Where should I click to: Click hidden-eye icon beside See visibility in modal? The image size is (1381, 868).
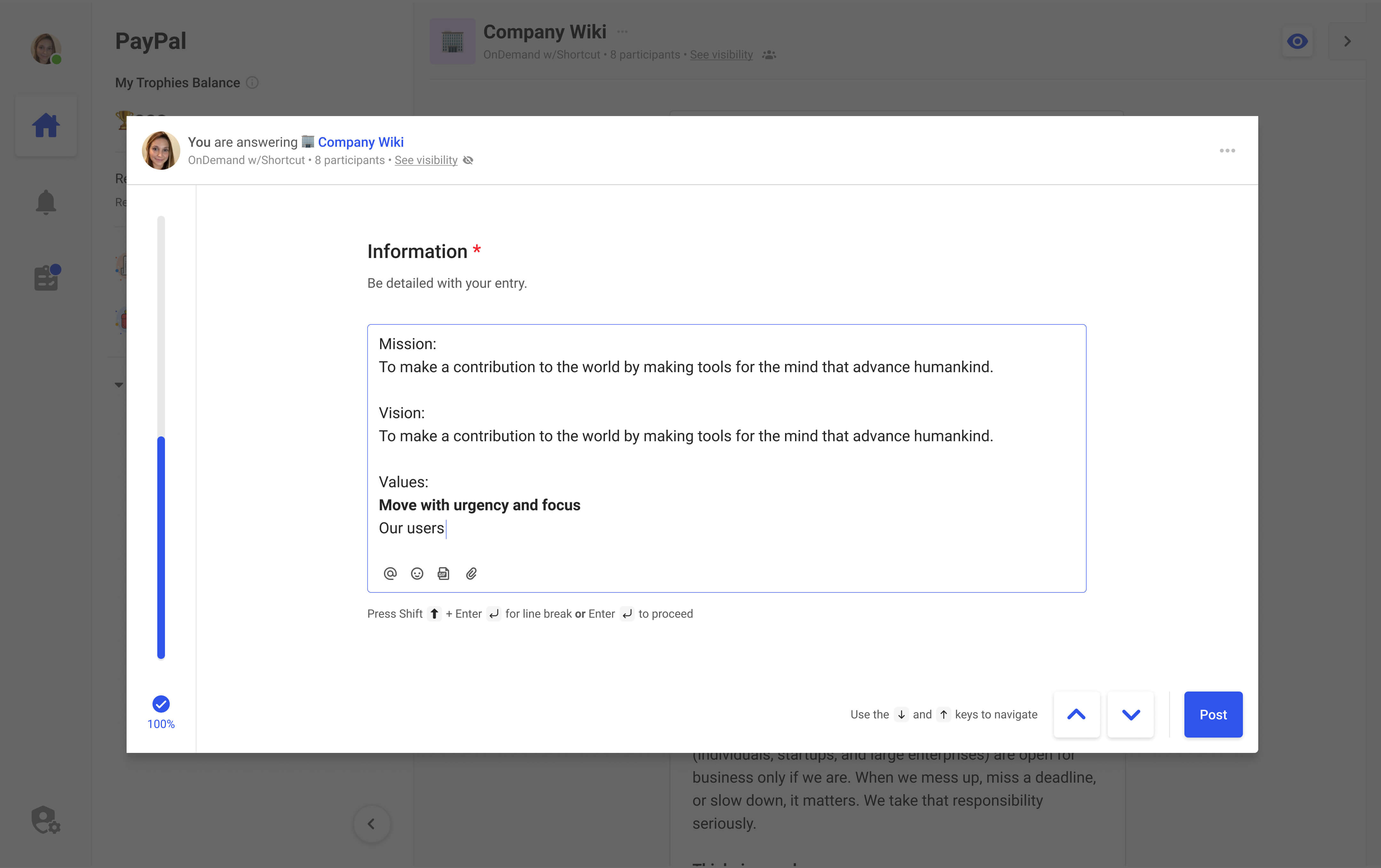coord(468,160)
